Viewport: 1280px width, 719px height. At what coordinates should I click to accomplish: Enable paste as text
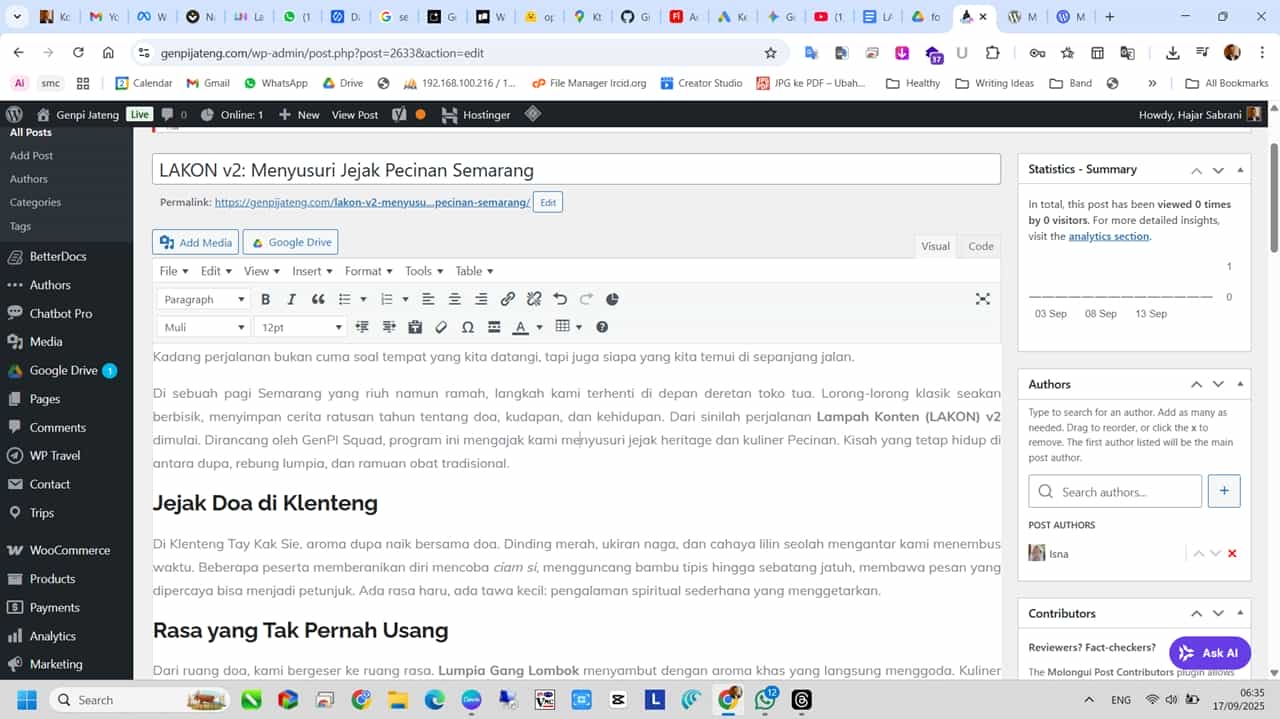[415, 327]
